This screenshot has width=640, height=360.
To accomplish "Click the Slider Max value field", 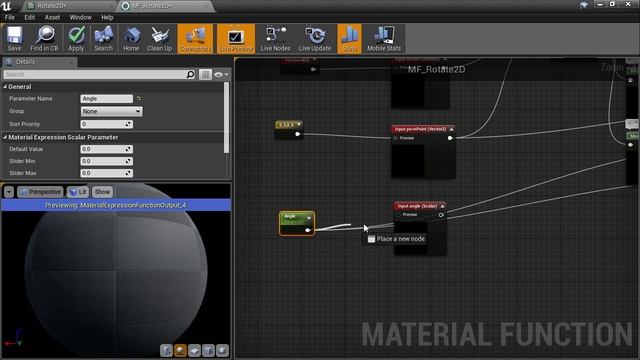I will (107, 173).
